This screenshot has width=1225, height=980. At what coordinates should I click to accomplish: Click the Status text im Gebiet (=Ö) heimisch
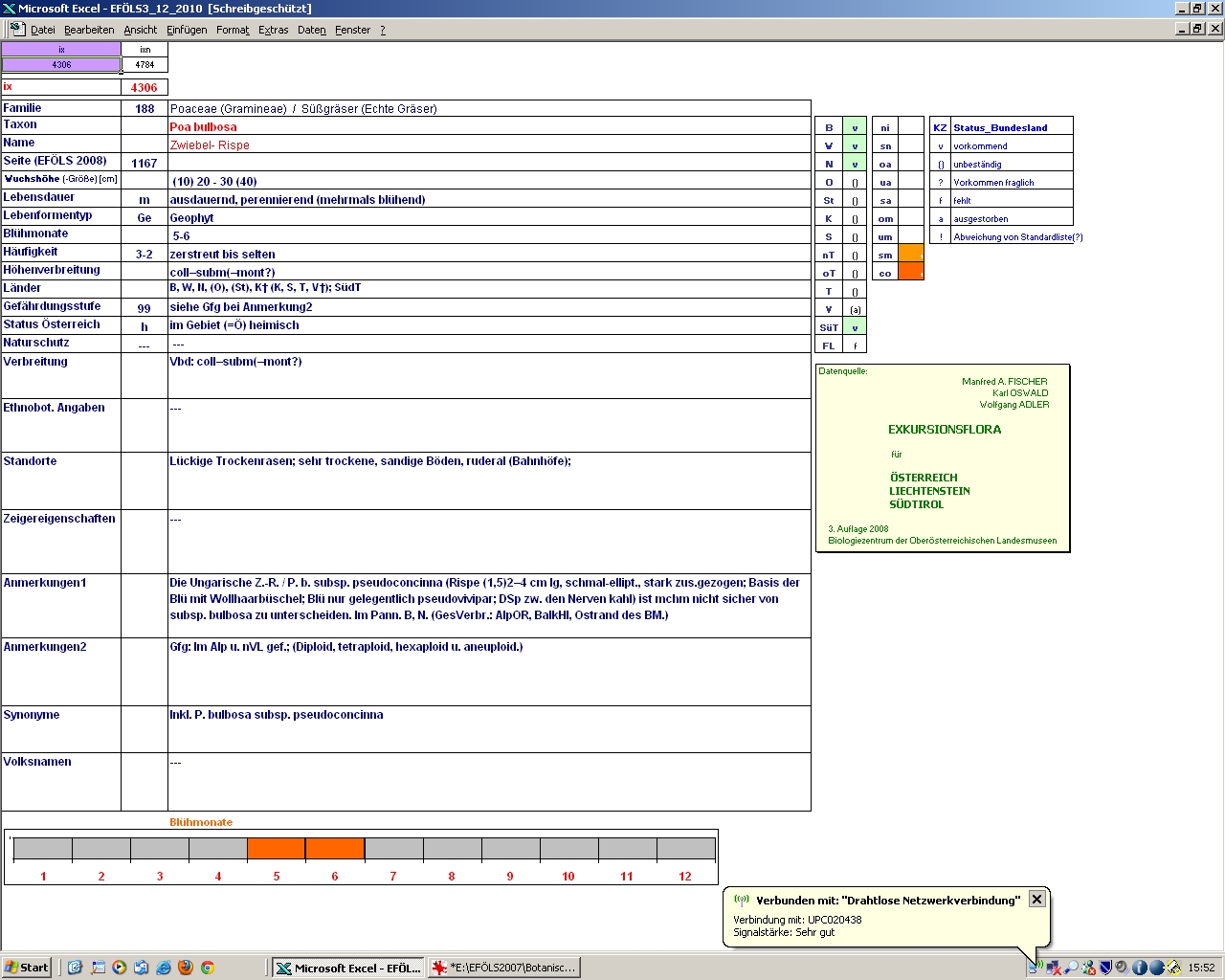234,325
